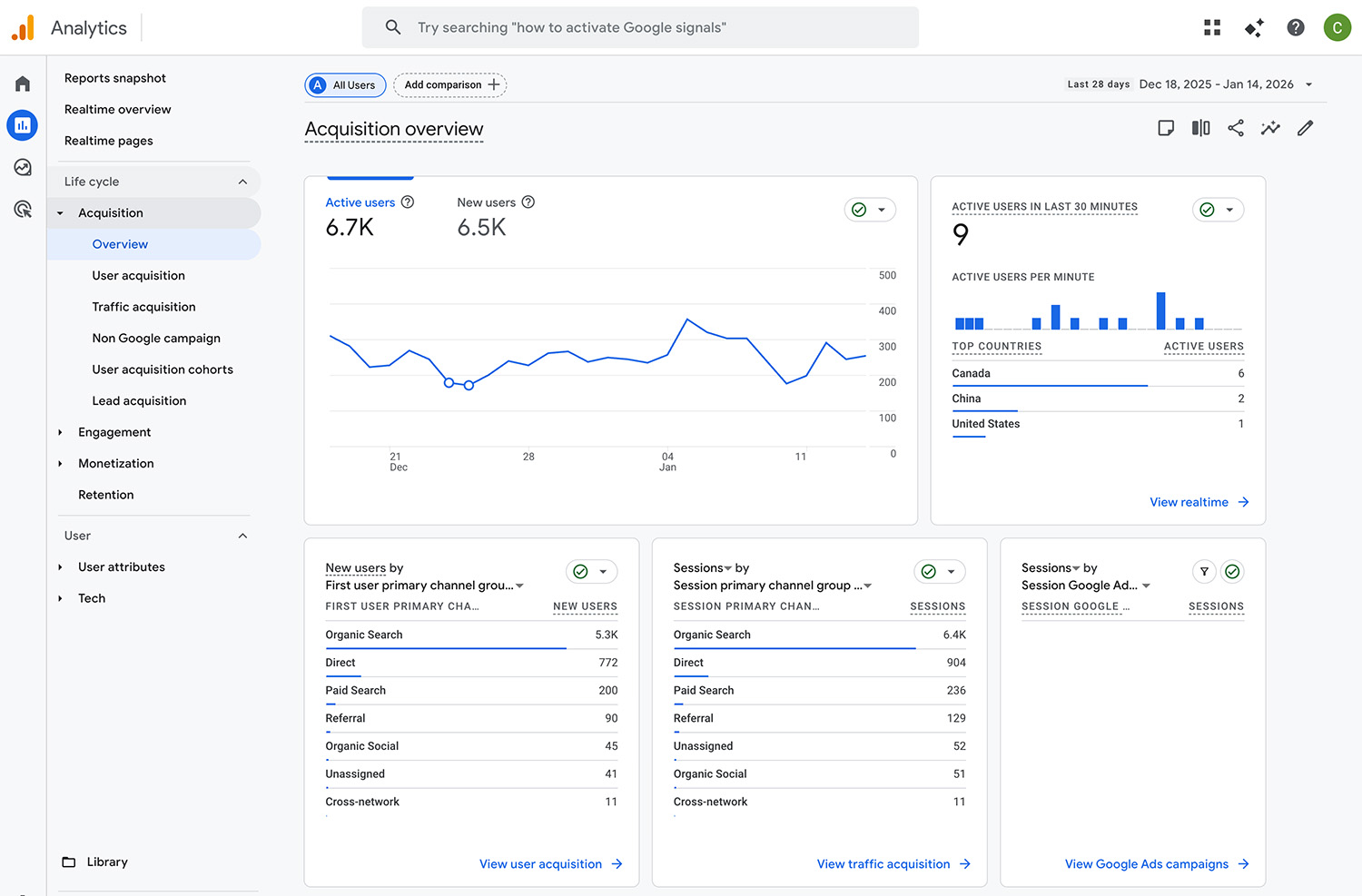
Task: Collapse the Life cycle section
Action: coord(242,181)
